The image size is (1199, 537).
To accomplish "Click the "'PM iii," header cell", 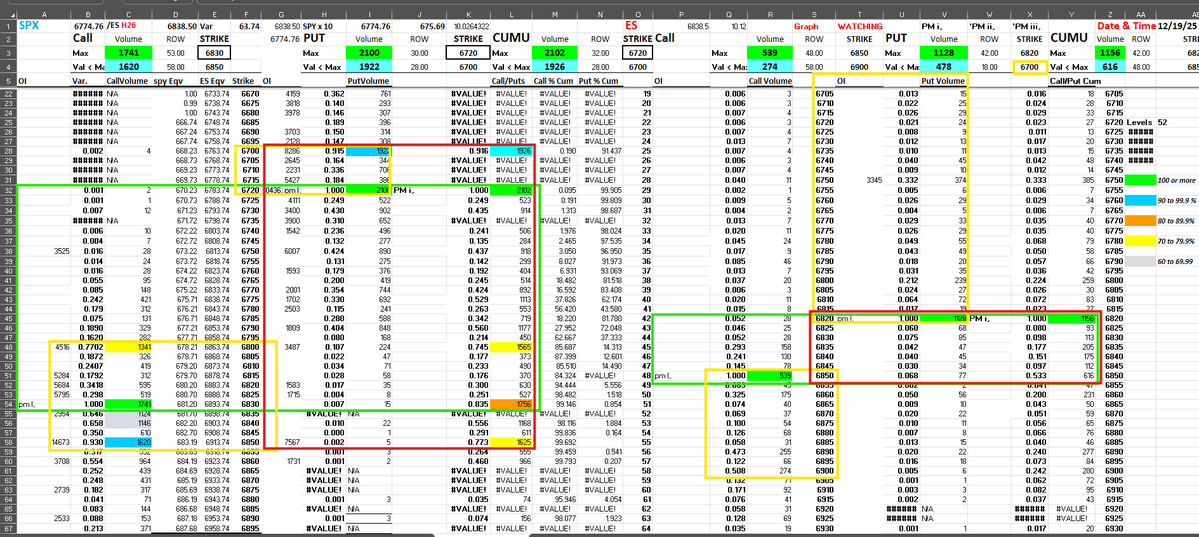I will [1029, 25].
